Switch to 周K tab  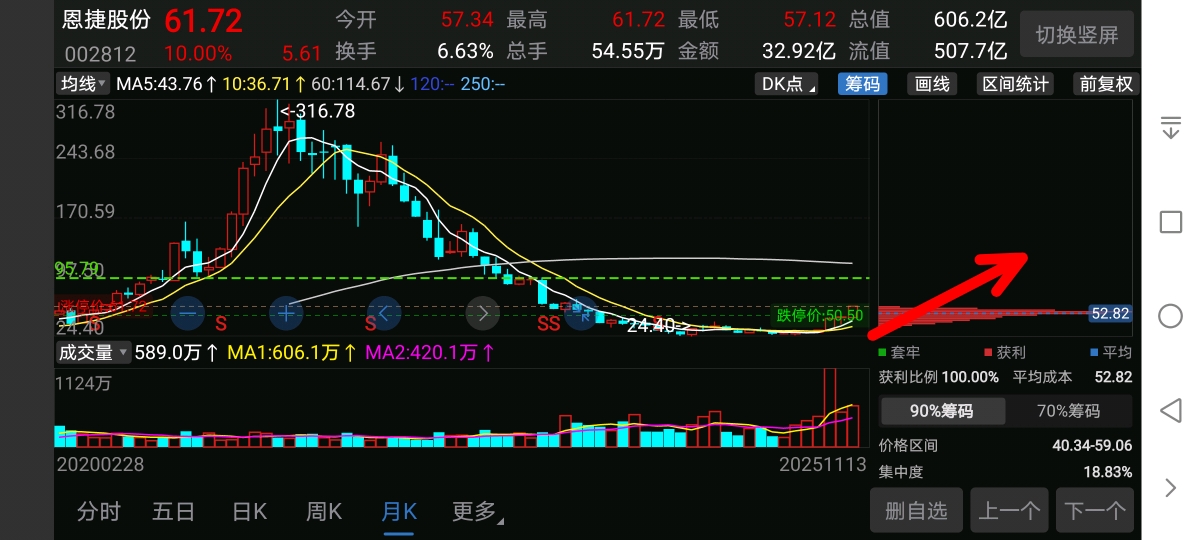pos(324,512)
